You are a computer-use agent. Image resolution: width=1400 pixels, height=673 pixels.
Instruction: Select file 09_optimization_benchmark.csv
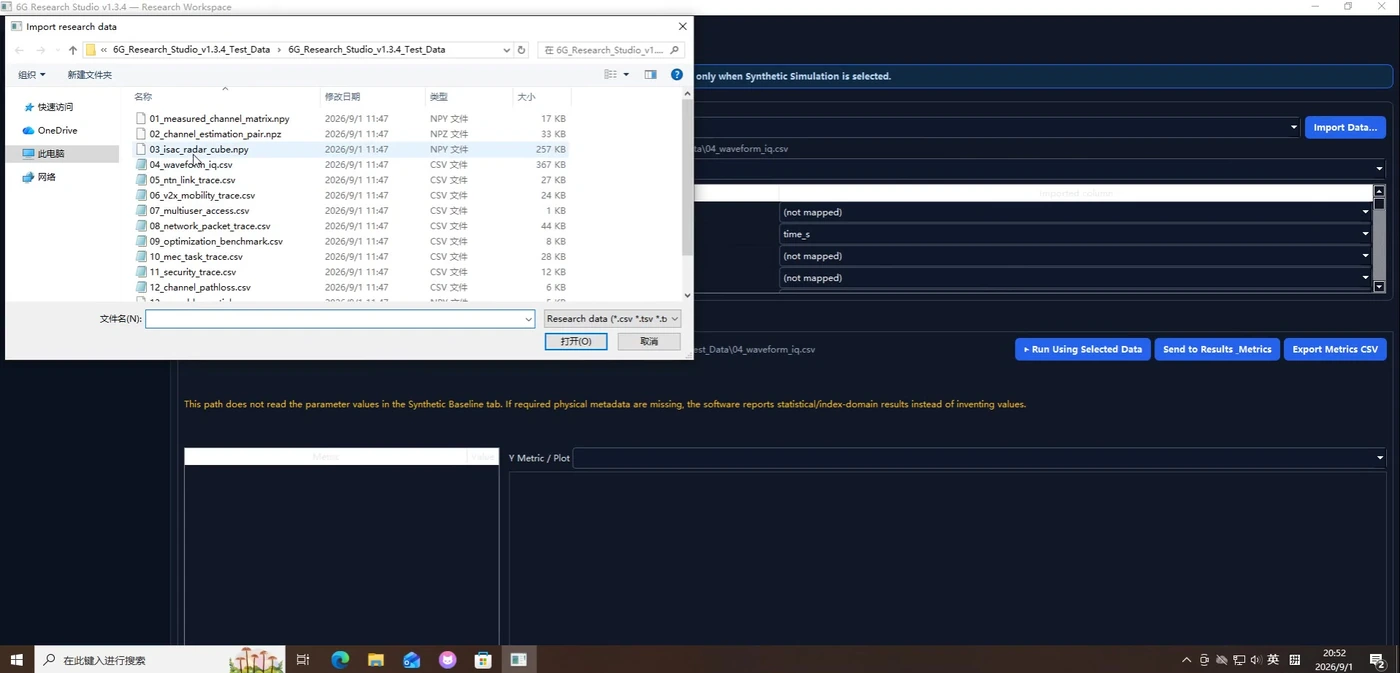coord(216,242)
